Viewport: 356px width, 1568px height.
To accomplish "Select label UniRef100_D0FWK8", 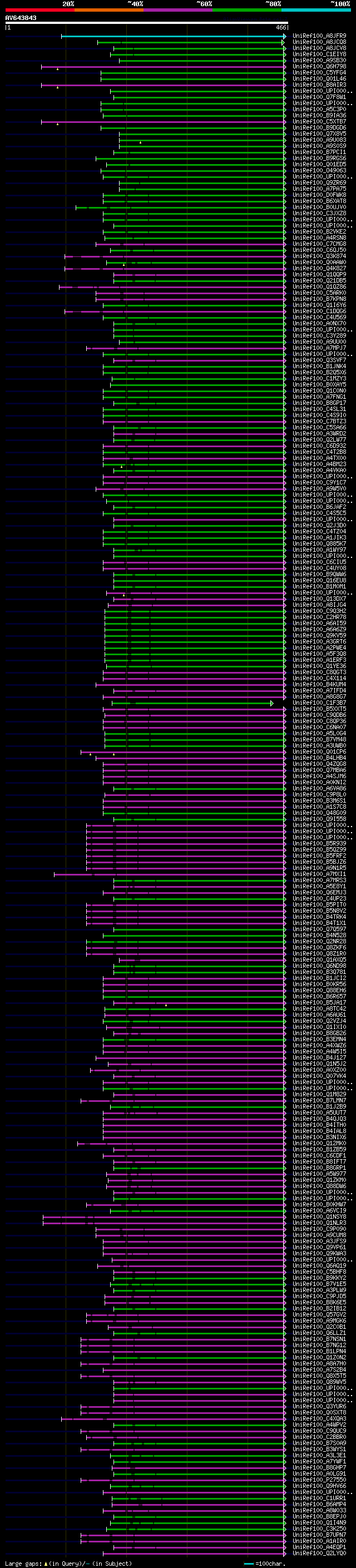I will pyautogui.click(x=319, y=195).
